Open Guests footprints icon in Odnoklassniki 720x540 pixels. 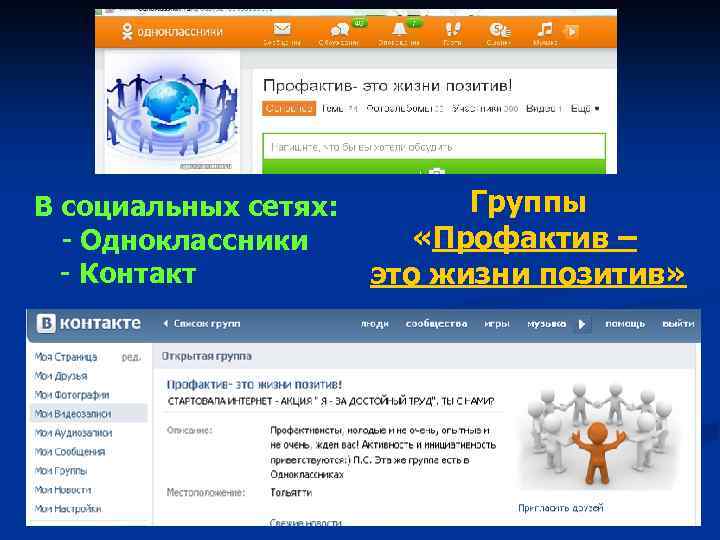click(452, 29)
